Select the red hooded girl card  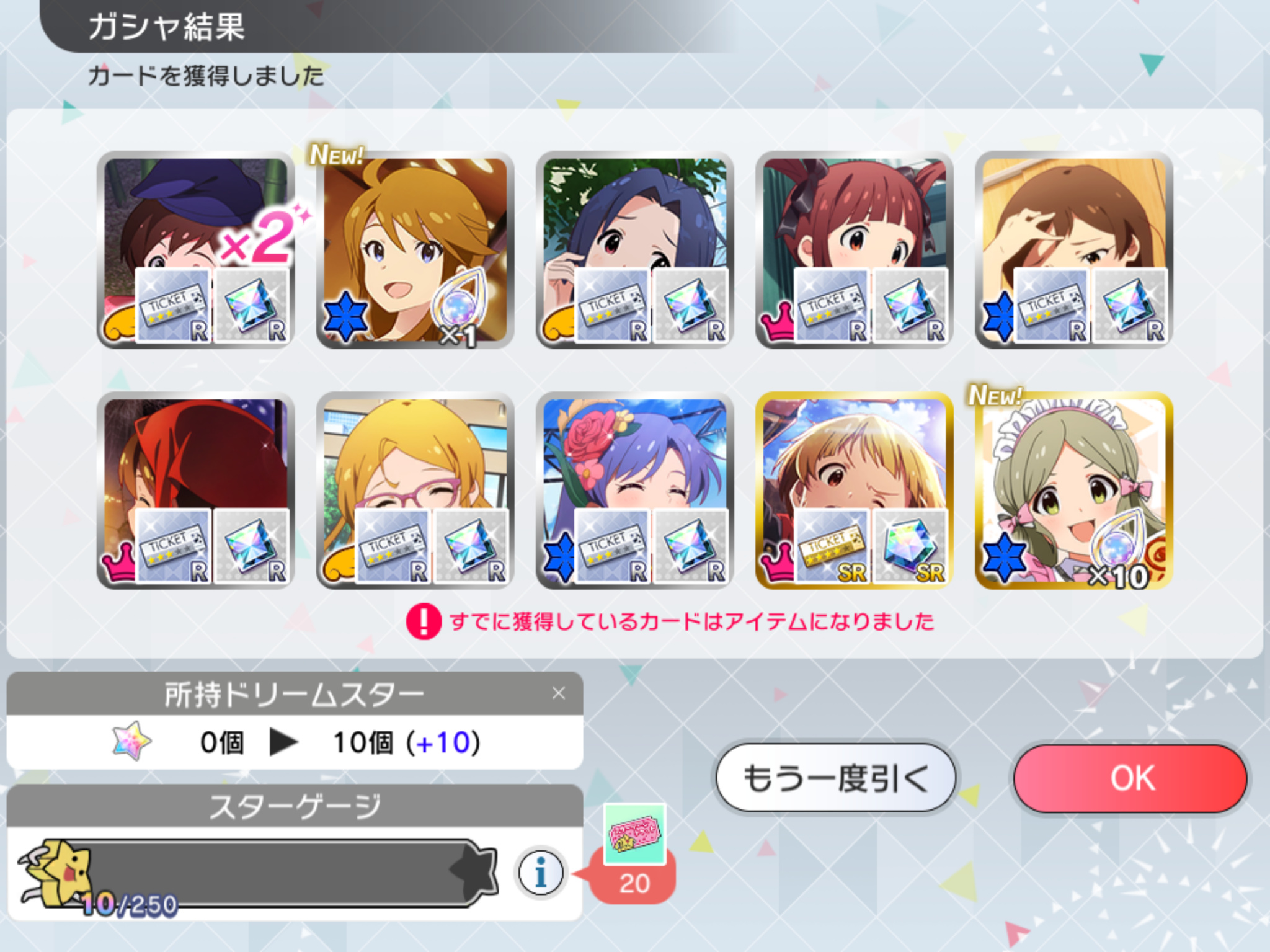(x=195, y=491)
